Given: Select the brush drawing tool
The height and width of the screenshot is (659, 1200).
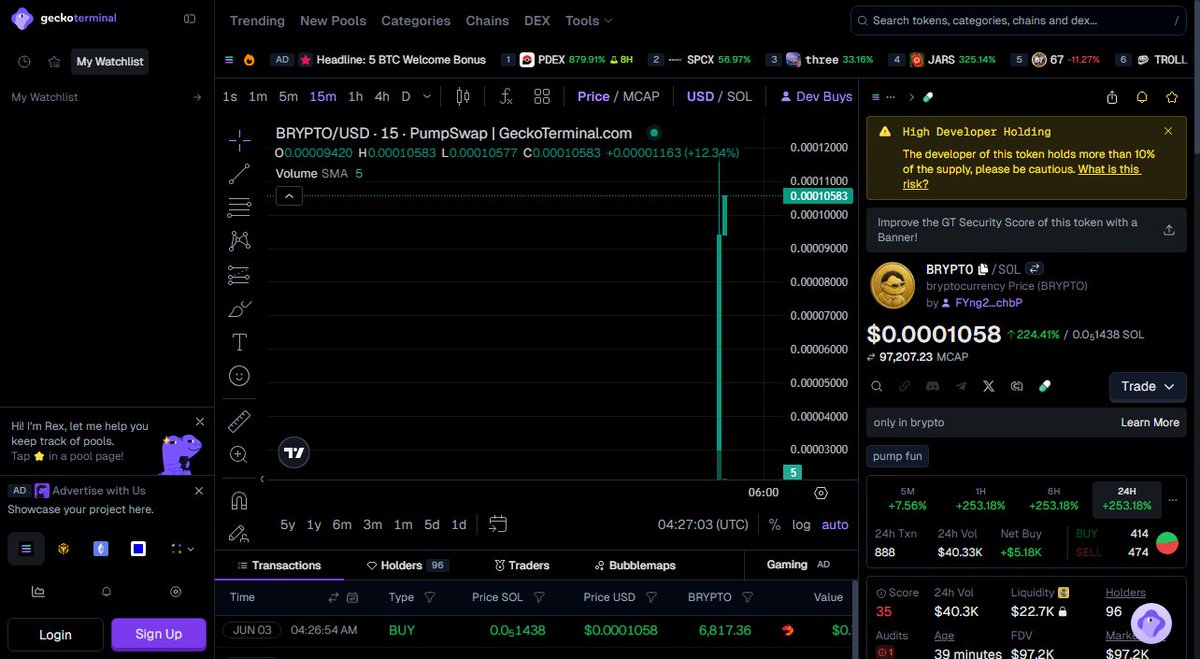Looking at the screenshot, I should pos(239,309).
